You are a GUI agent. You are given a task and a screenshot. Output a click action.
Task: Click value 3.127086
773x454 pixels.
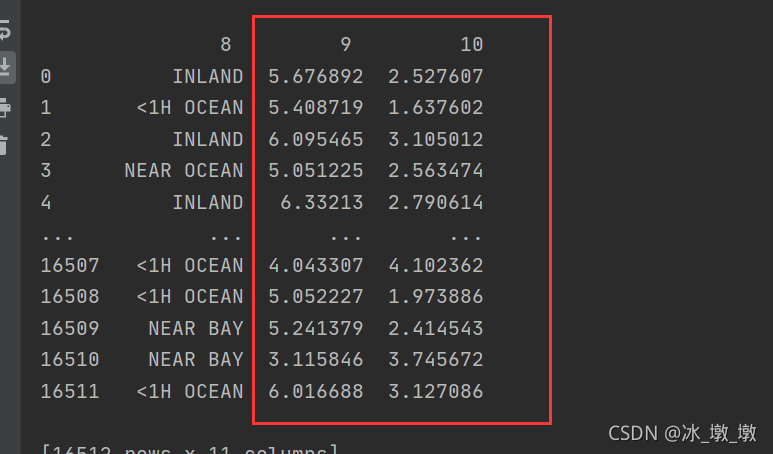tap(436, 391)
